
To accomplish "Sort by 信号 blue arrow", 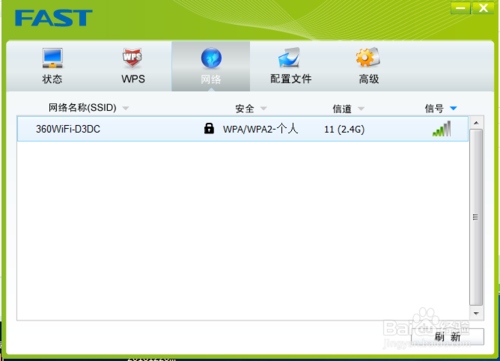I will point(453,108).
